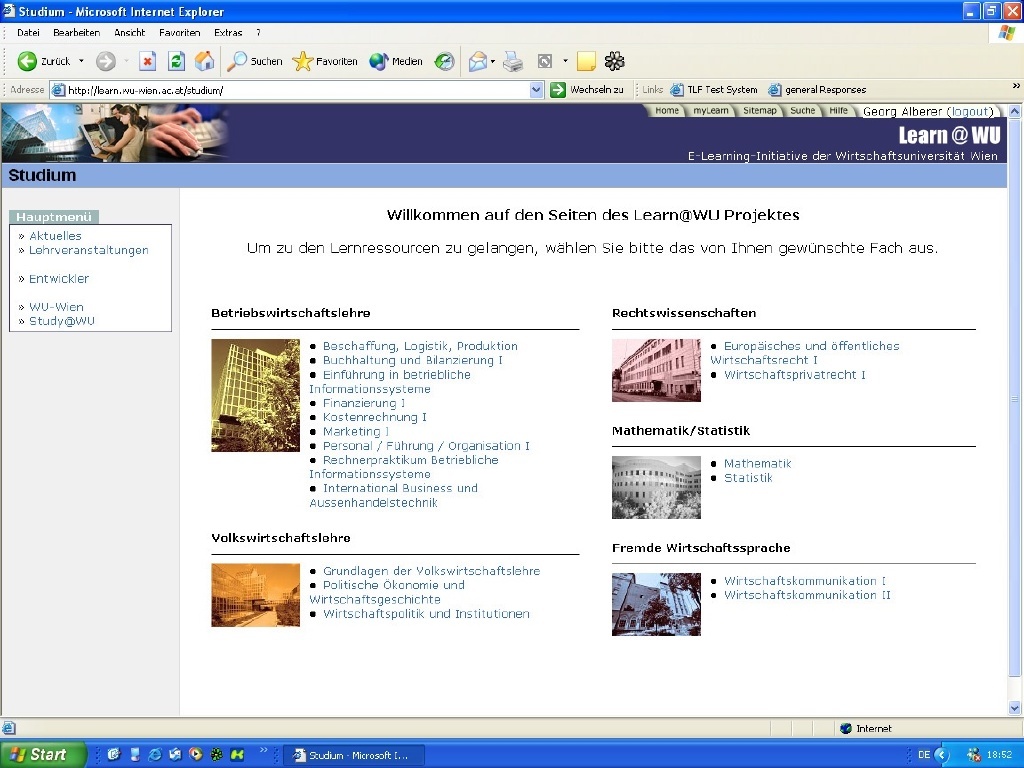Open the Statistik course link

coord(748,478)
